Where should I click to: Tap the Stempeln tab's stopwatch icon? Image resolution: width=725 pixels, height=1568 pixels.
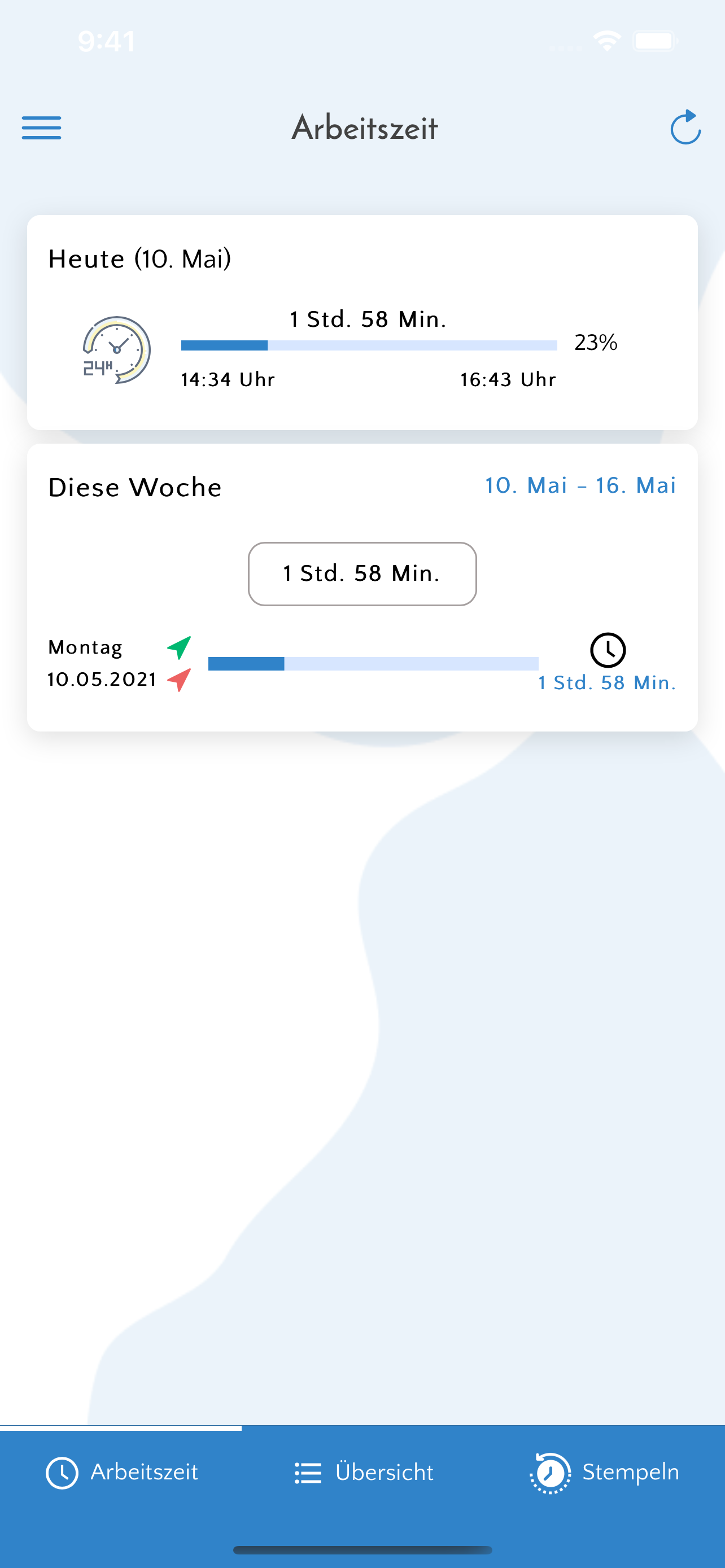point(551,1473)
